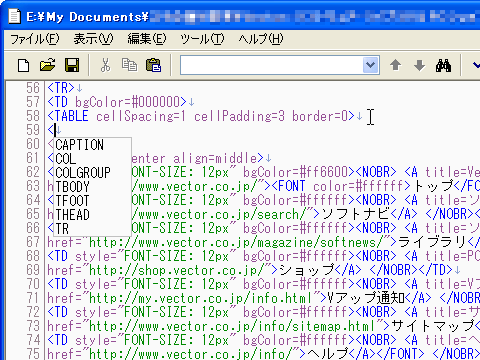The height and width of the screenshot is (360, 480).
Task: Open the 表示(V) menu
Action: click(x=93, y=39)
